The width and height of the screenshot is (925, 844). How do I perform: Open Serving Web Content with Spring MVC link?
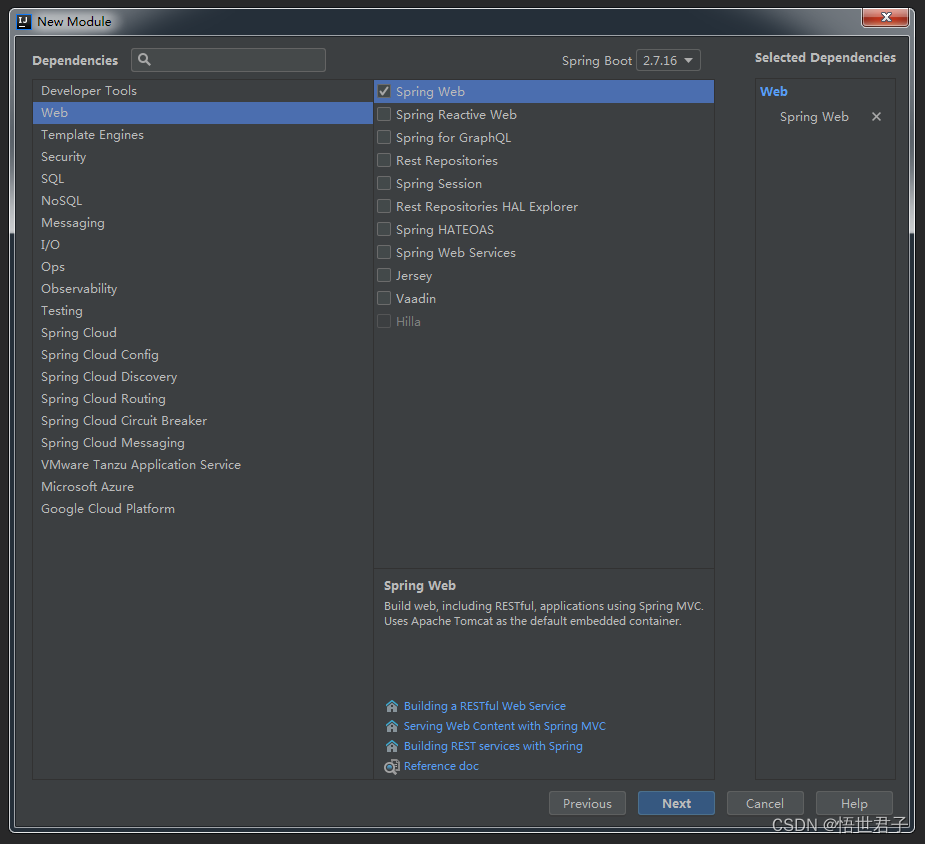[505, 726]
